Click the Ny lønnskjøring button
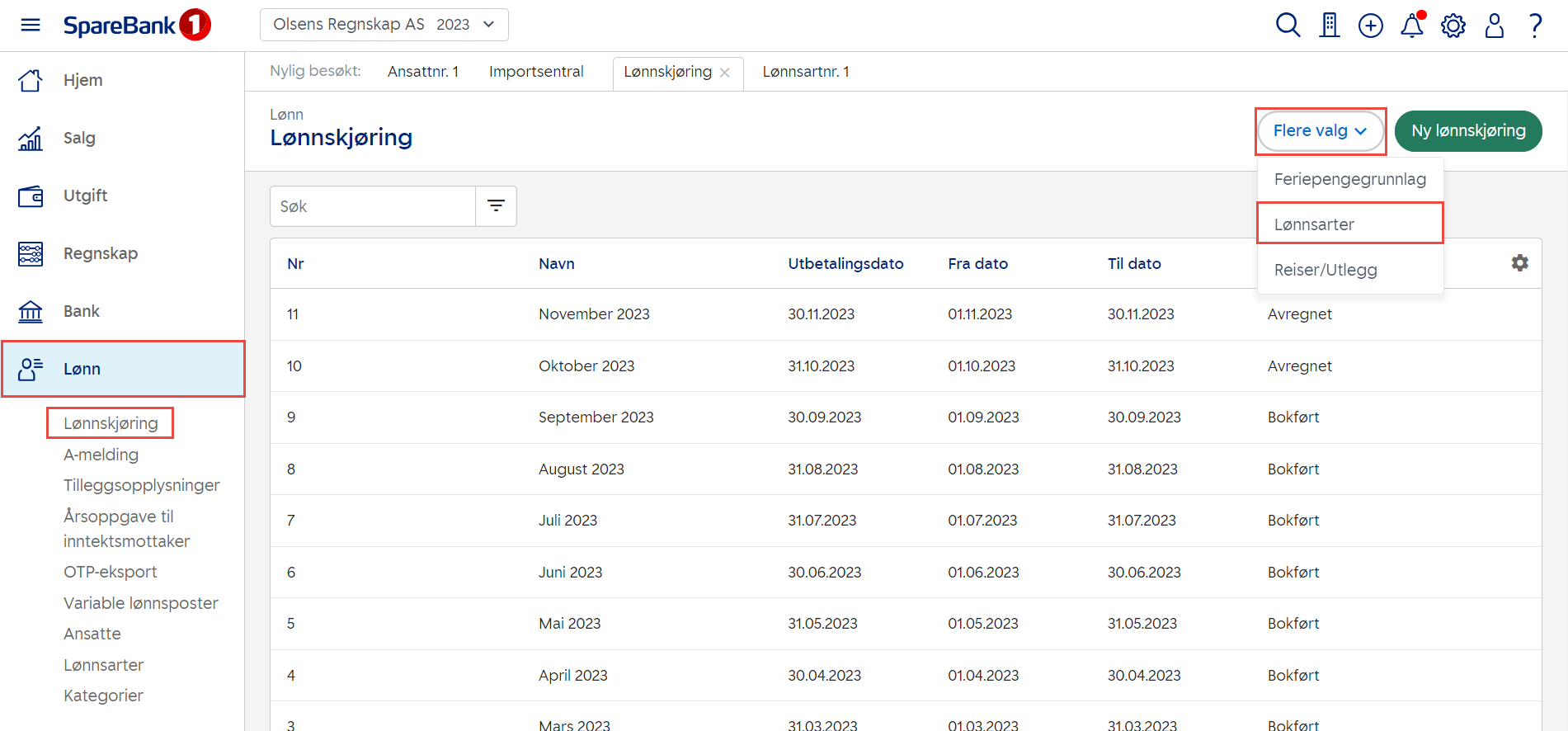 click(x=1467, y=131)
